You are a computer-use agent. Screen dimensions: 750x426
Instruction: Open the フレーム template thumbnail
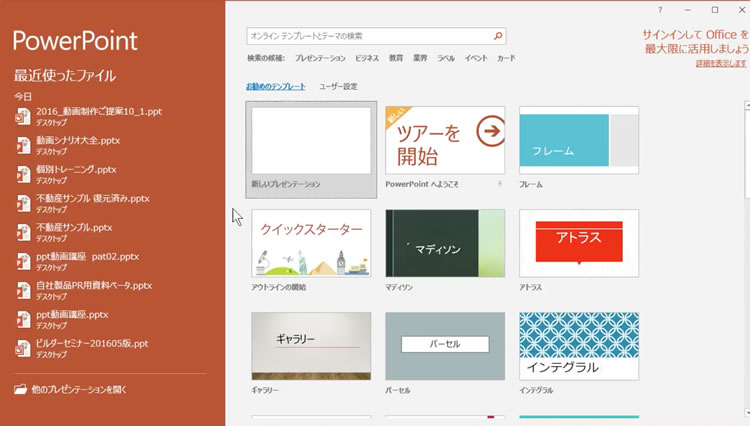click(579, 141)
